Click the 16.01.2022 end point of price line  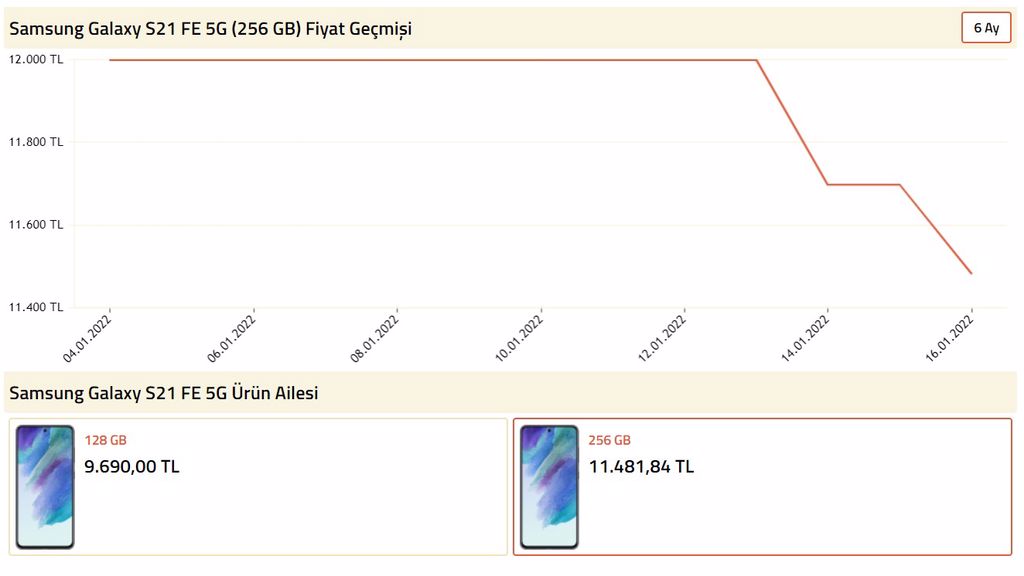(x=971, y=273)
